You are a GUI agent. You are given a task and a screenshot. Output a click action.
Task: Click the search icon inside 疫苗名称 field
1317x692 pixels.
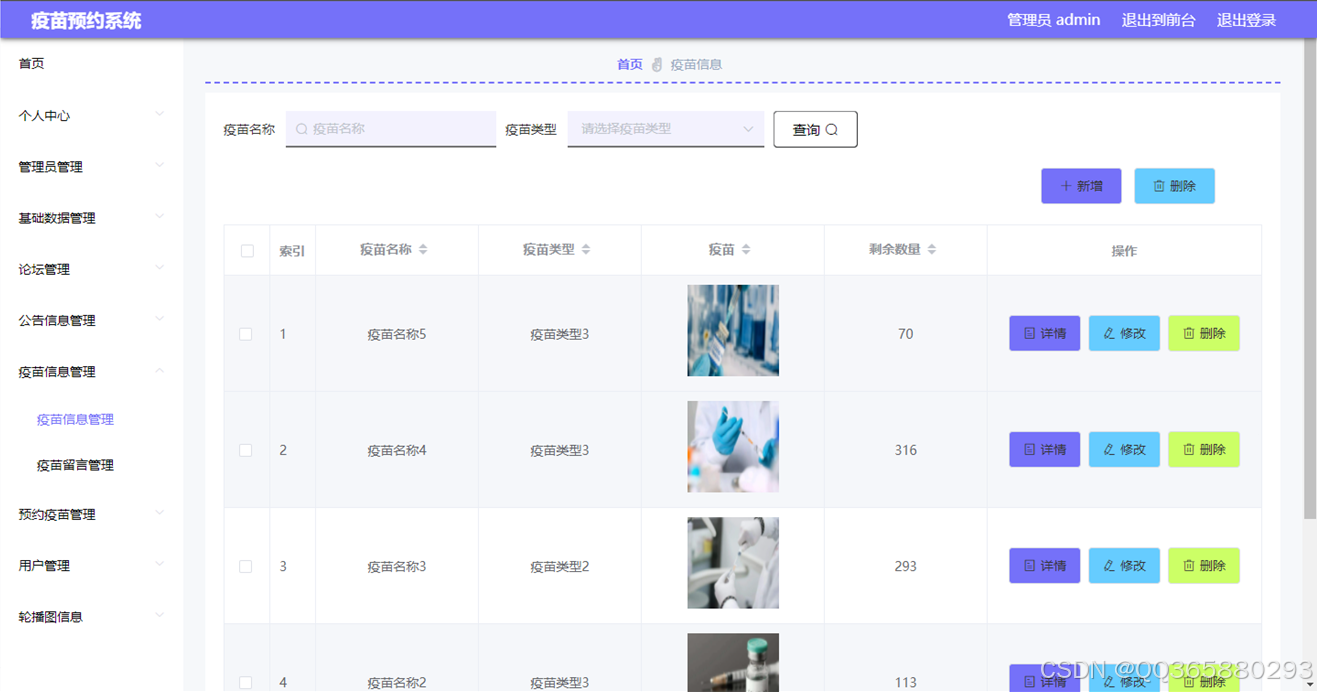pyautogui.click(x=302, y=129)
